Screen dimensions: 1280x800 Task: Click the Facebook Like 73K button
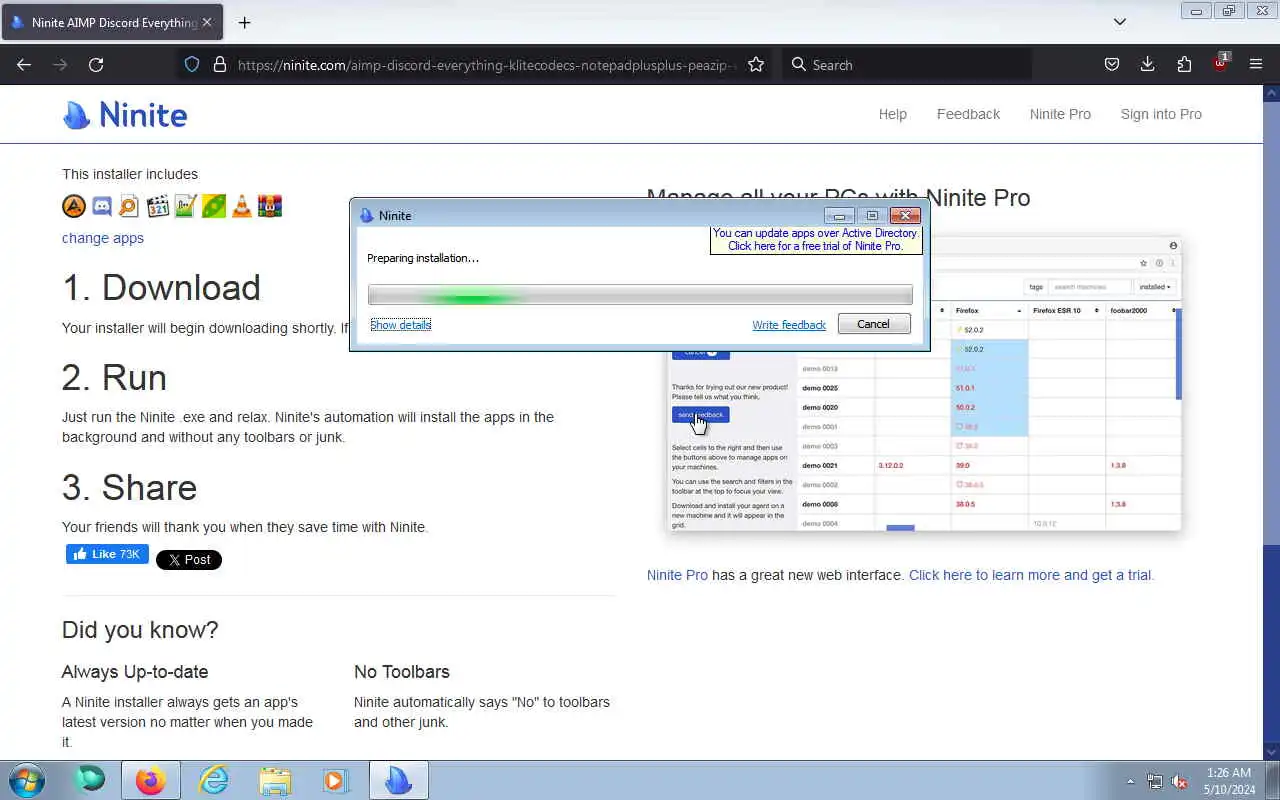coord(107,554)
